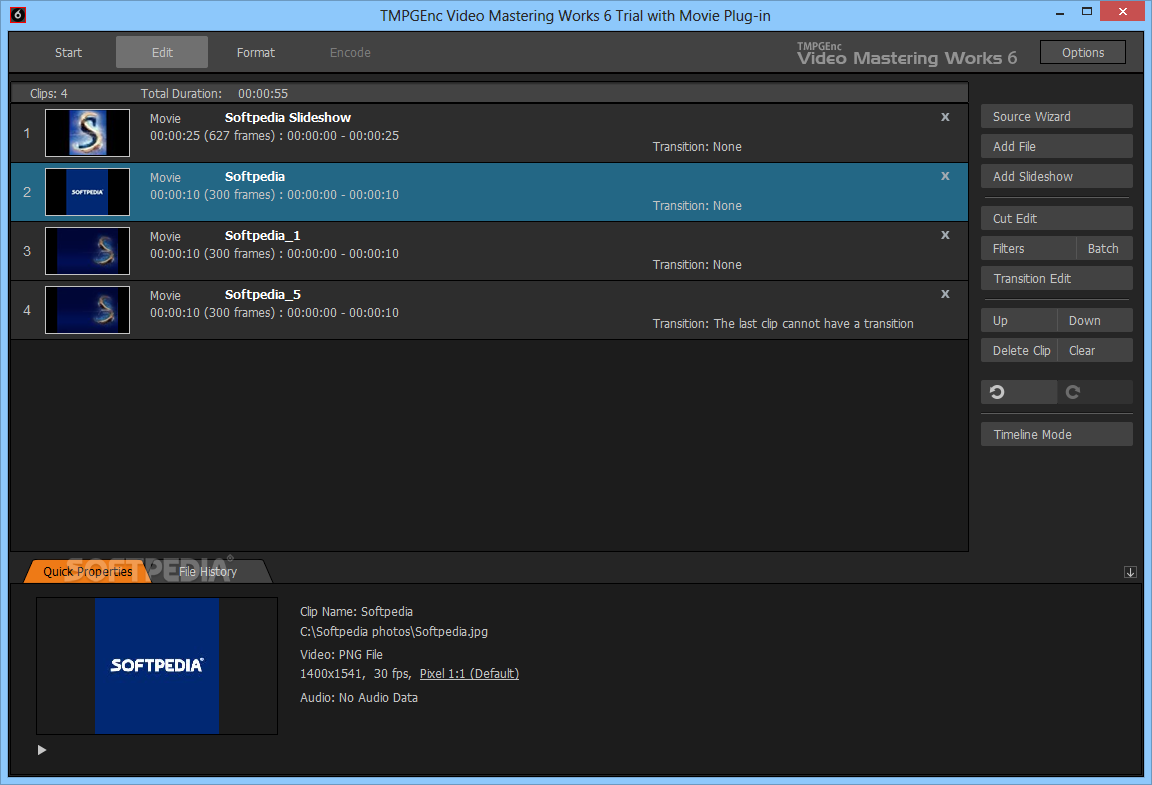The height and width of the screenshot is (785, 1152).
Task: Click the file path C:\Softpedia photos\Softpedia.jpg
Action: click(394, 631)
